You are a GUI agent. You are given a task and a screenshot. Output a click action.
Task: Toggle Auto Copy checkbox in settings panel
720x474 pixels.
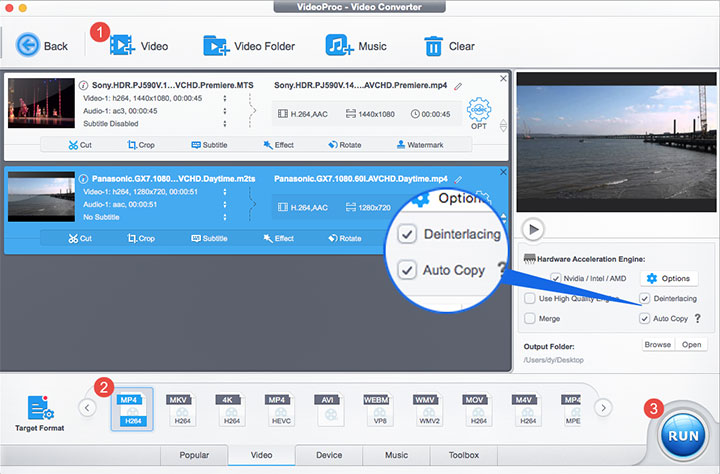[644, 318]
